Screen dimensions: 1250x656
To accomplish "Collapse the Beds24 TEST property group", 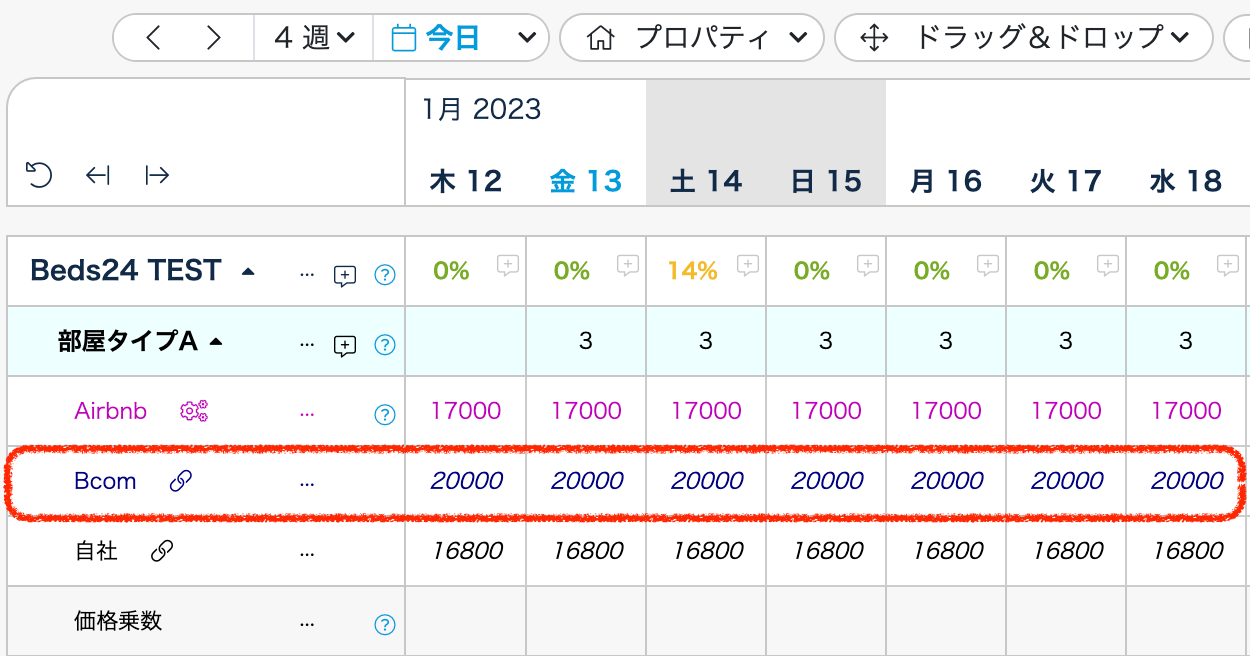I will tap(248, 272).
